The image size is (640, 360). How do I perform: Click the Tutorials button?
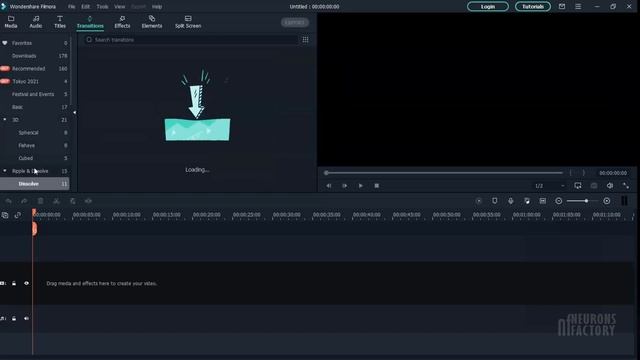point(533,7)
